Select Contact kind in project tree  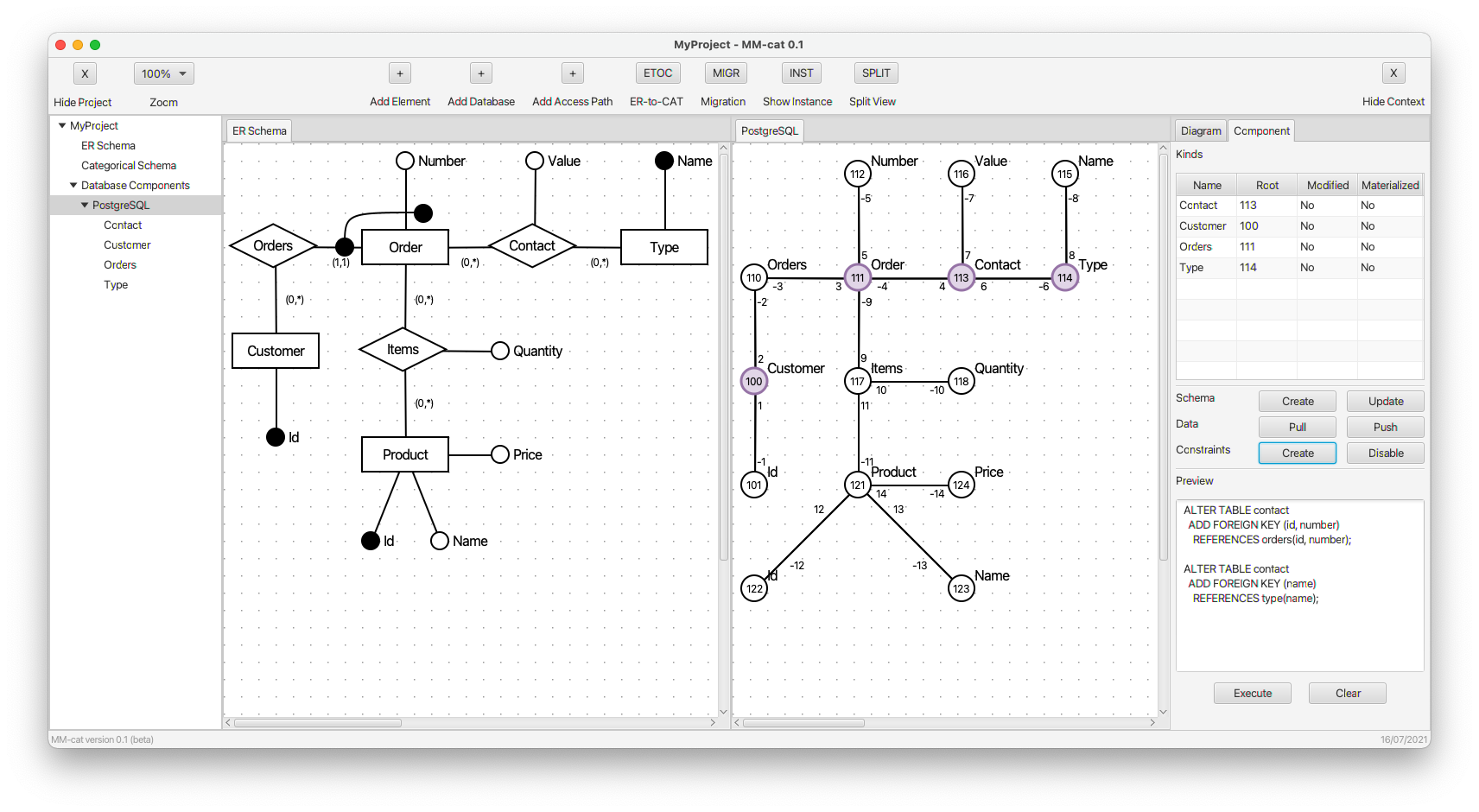(123, 225)
